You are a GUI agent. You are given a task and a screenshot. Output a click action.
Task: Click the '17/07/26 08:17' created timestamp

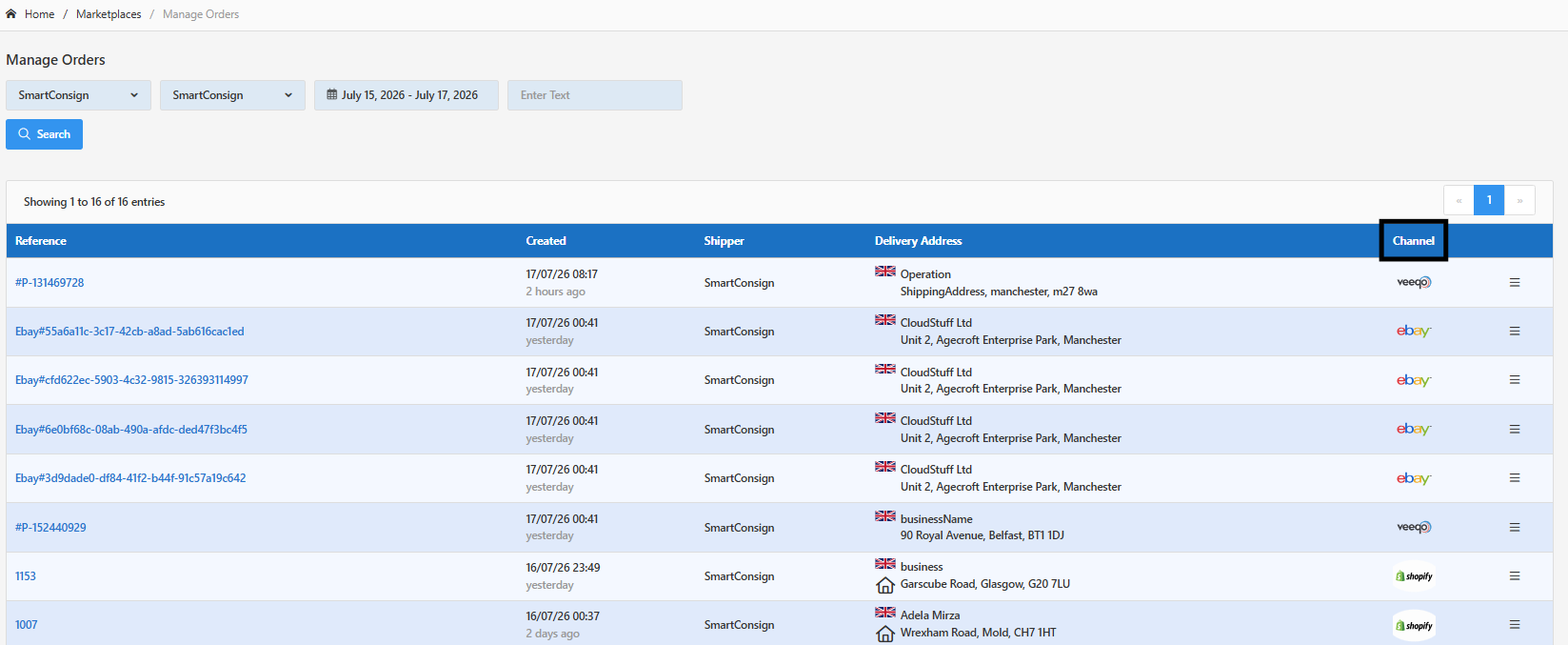[x=562, y=274]
